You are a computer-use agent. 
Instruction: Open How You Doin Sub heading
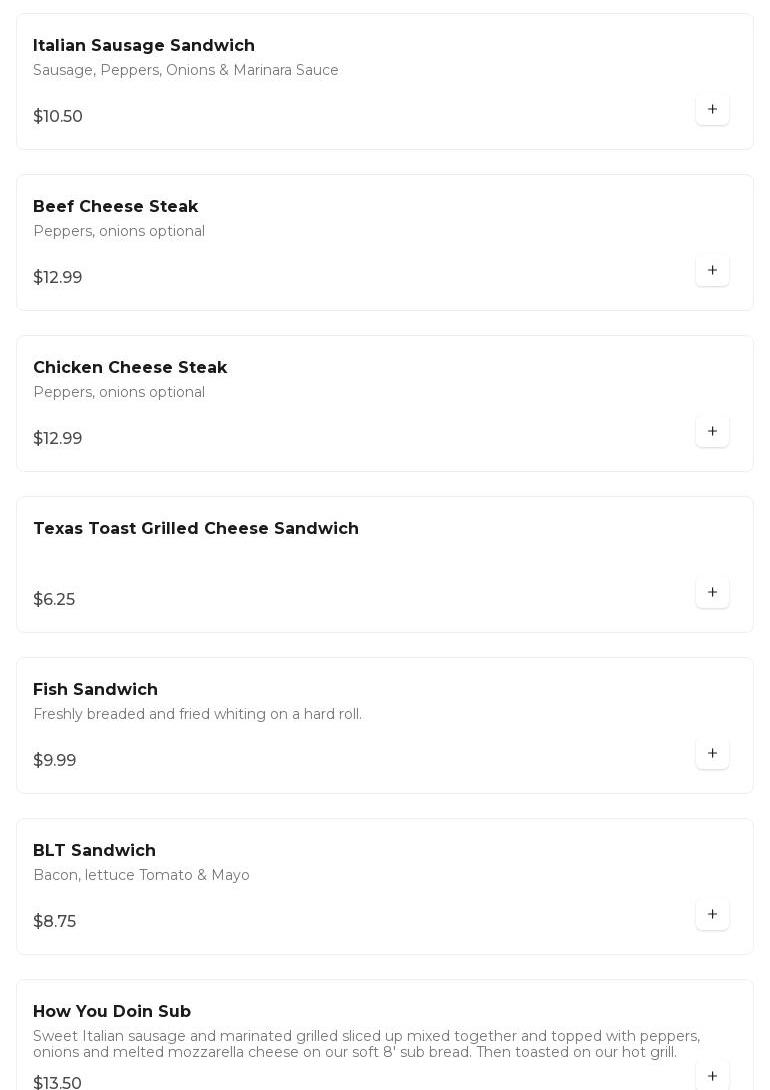click(112, 1012)
